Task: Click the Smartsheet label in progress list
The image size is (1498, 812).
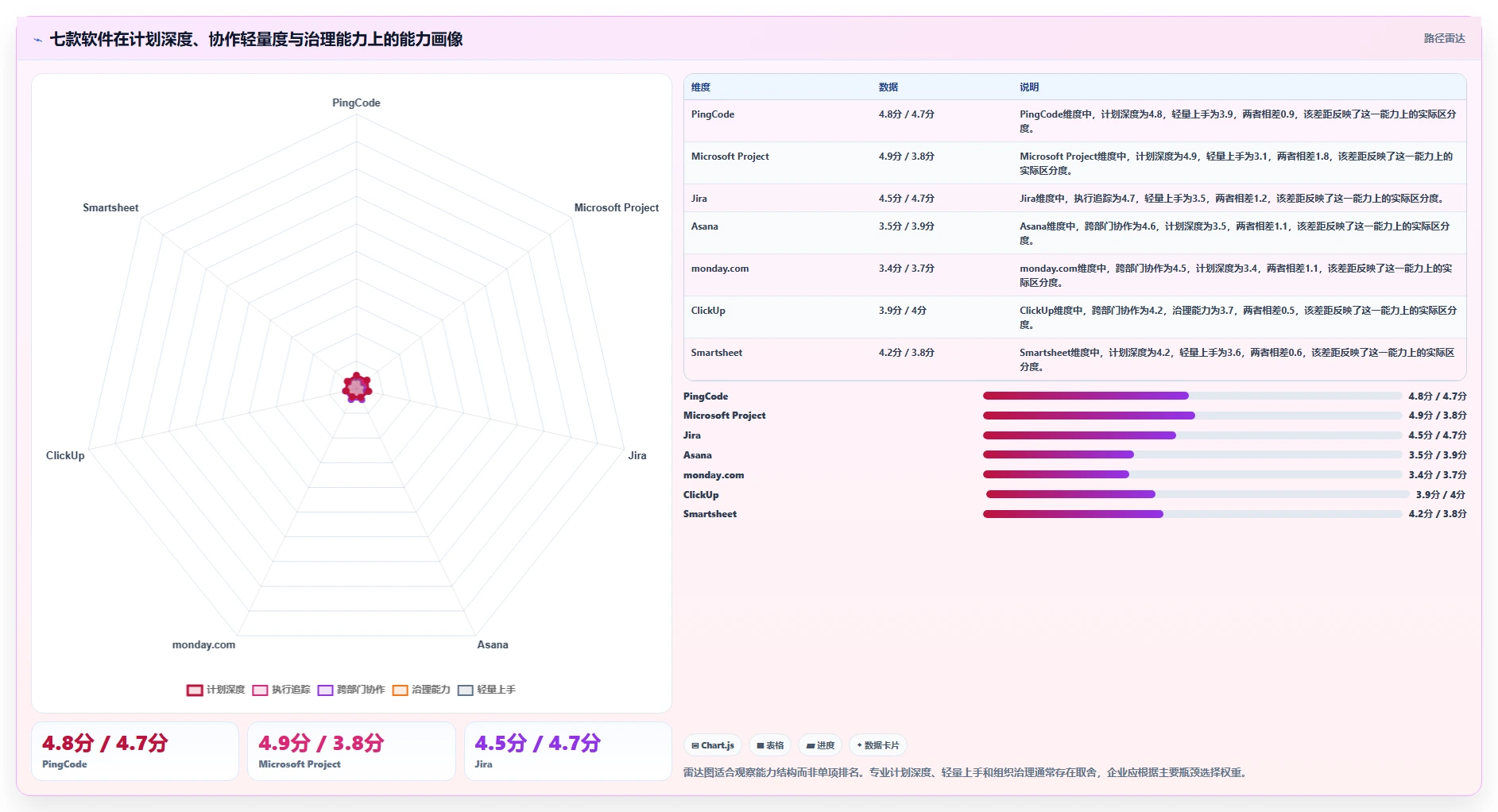Action: click(x=710, y=514)
